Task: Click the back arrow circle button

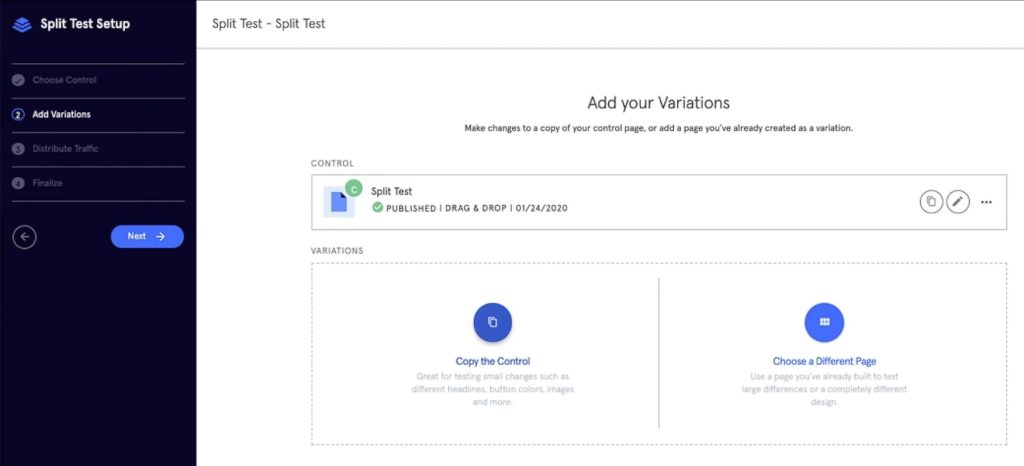Action: coord(24,237)
